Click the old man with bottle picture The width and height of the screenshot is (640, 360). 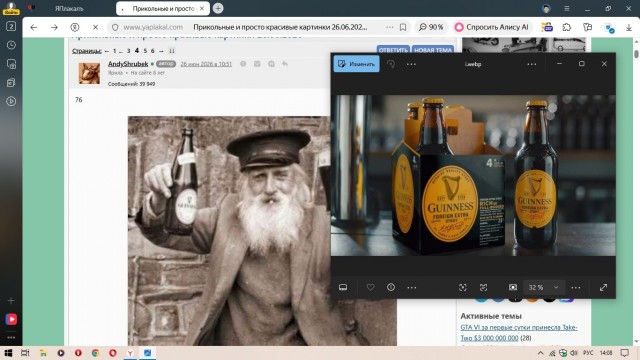click(x=229, y=231)
